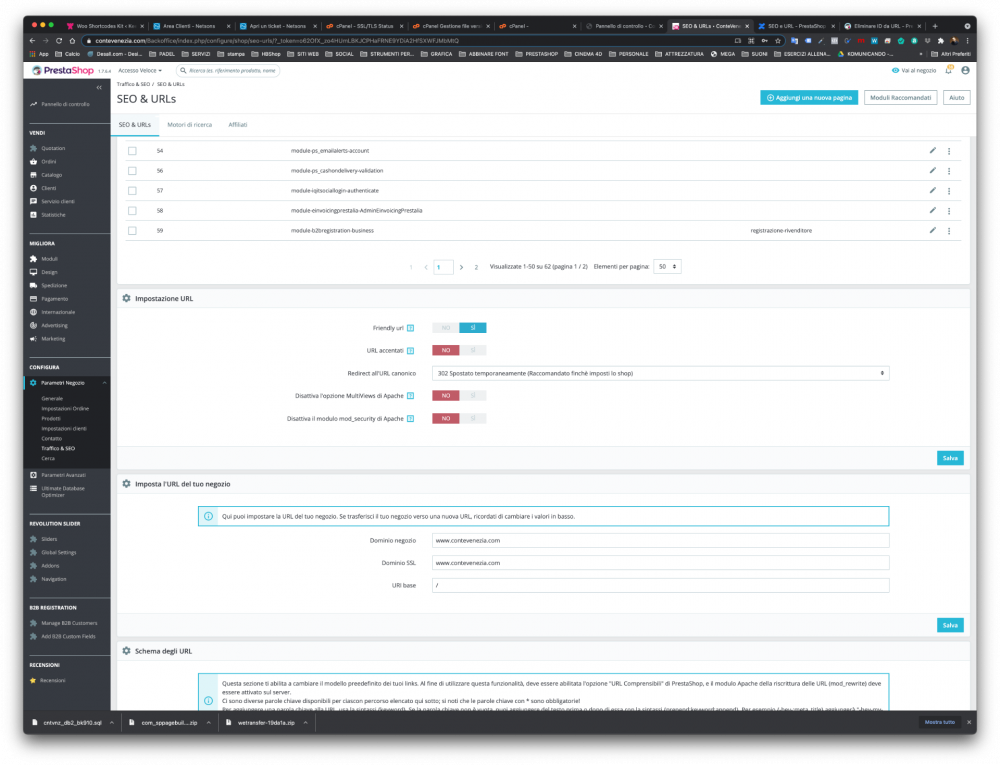Open Generale submenu item
The width and height of the screenshot is (1000, 765).
coord(52,398)
